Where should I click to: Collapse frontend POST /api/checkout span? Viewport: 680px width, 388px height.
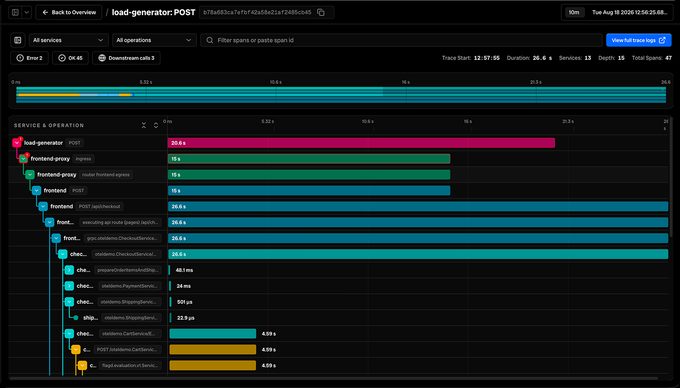43,206
